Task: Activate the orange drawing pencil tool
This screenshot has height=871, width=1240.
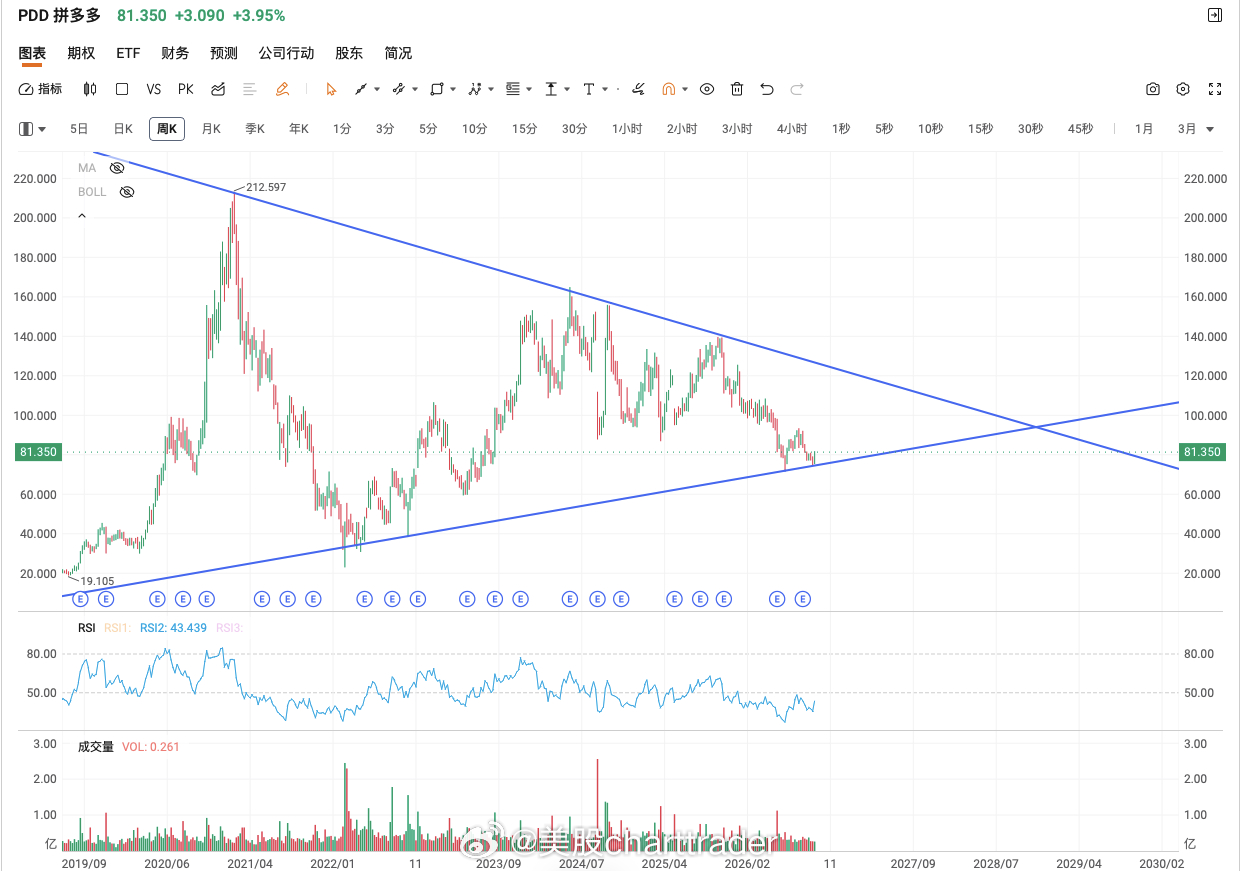Action: [282, 89]
